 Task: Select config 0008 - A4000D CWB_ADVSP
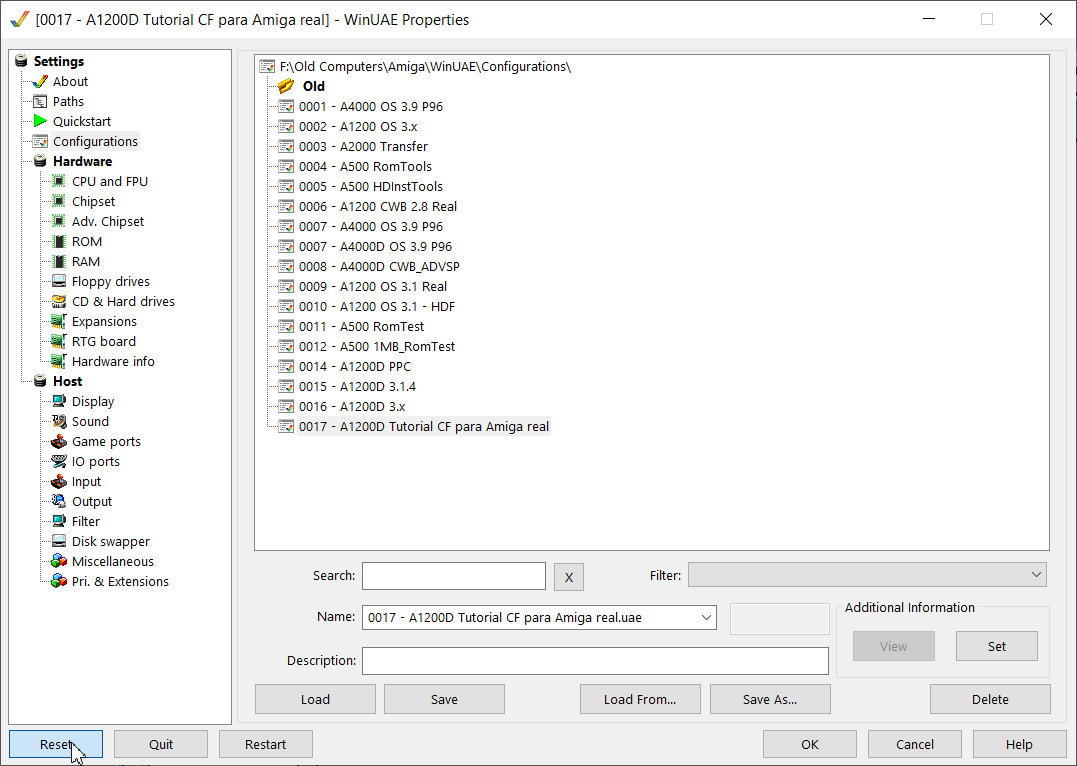pyautogui.click(x=379, y=267)
